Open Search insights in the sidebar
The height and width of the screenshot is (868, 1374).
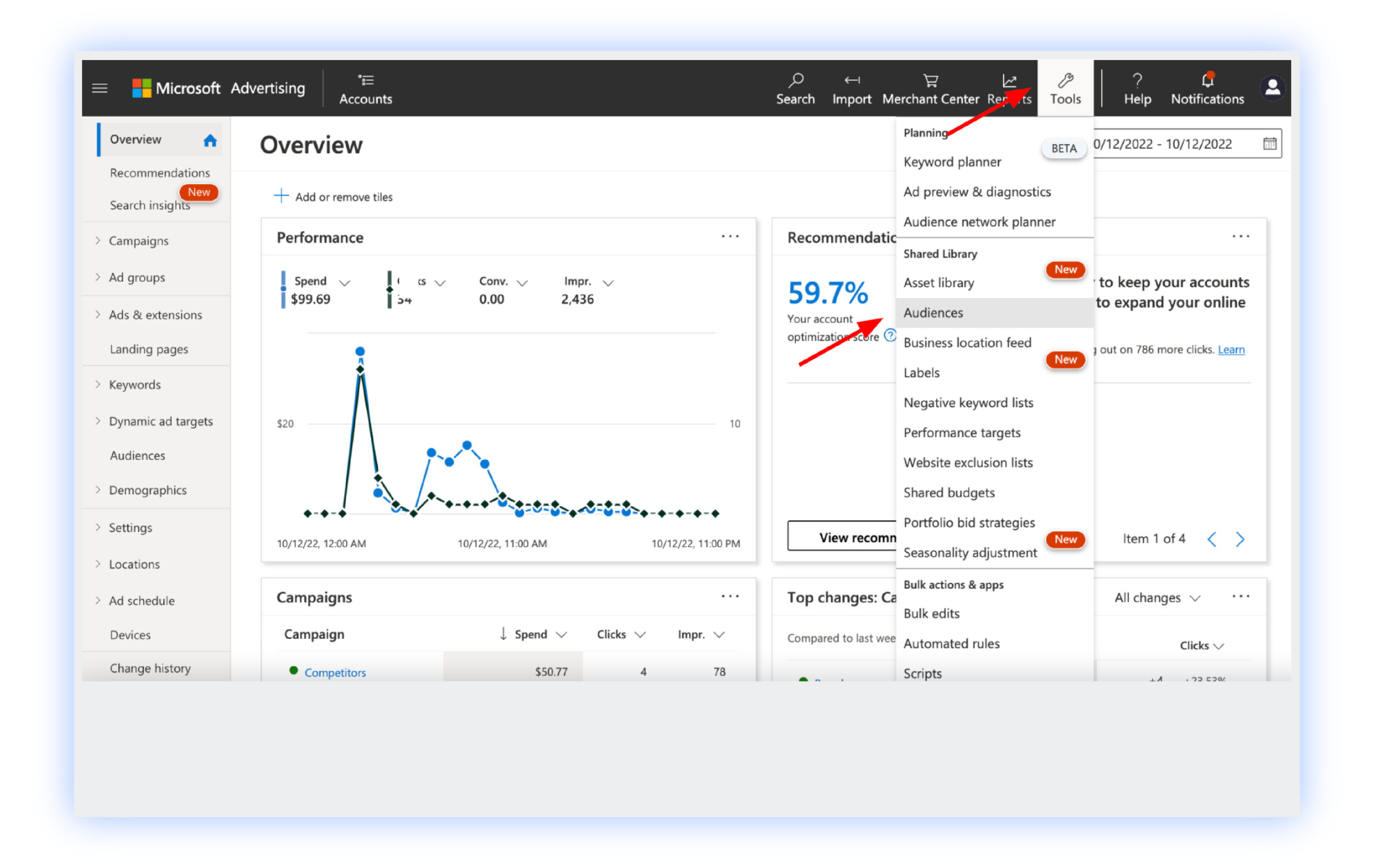pyautogui.click(x=150, y=205)
